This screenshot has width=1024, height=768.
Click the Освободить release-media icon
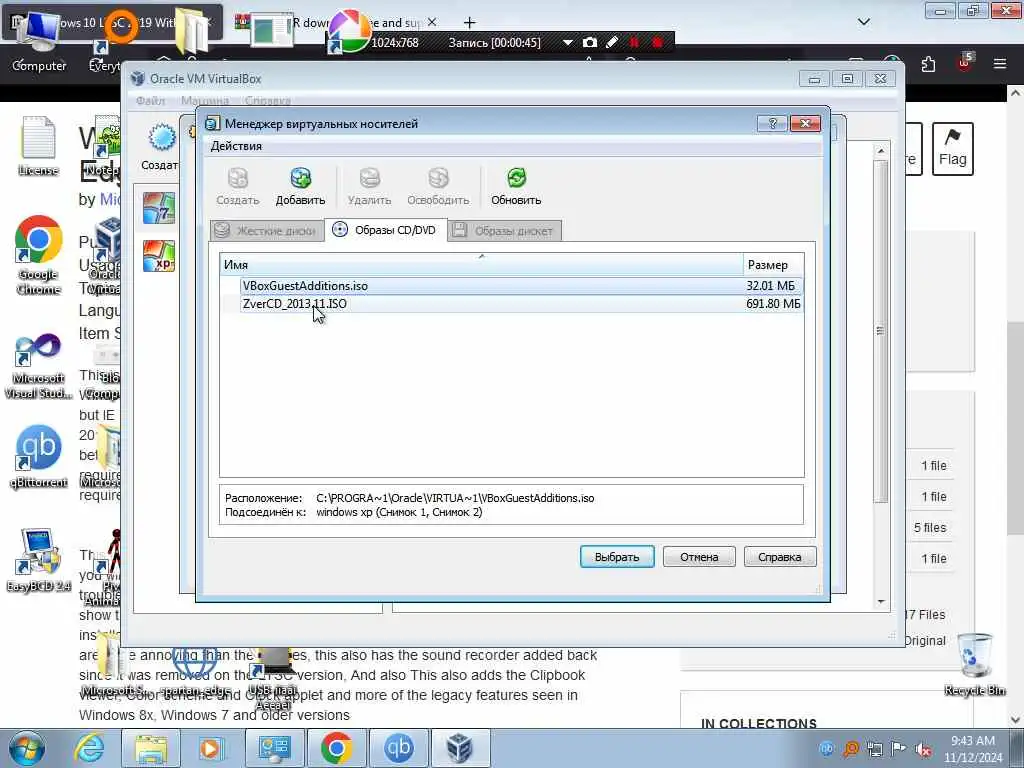coord(438,185)
